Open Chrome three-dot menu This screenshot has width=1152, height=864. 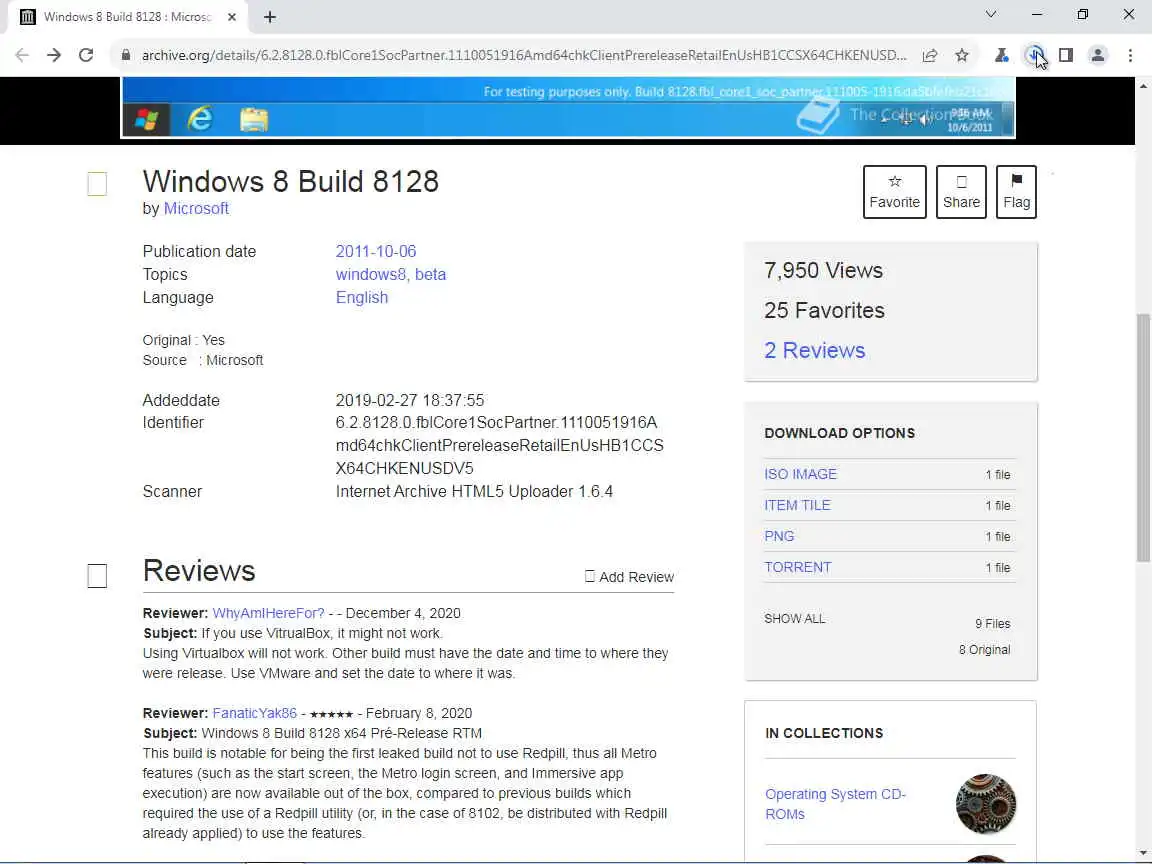[1130, 55]
